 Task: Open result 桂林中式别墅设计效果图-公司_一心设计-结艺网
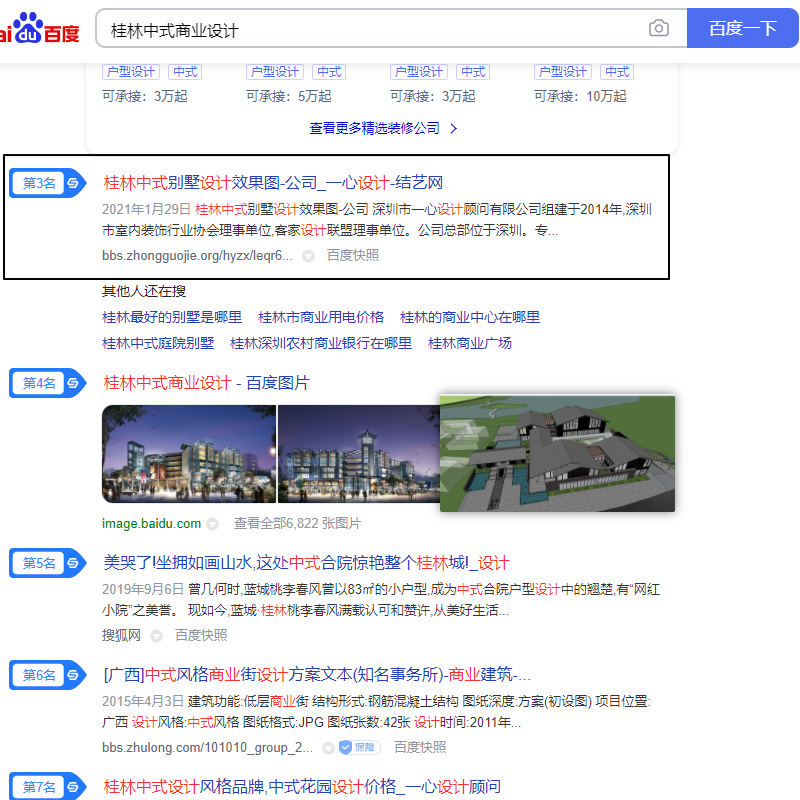(273, 183)
